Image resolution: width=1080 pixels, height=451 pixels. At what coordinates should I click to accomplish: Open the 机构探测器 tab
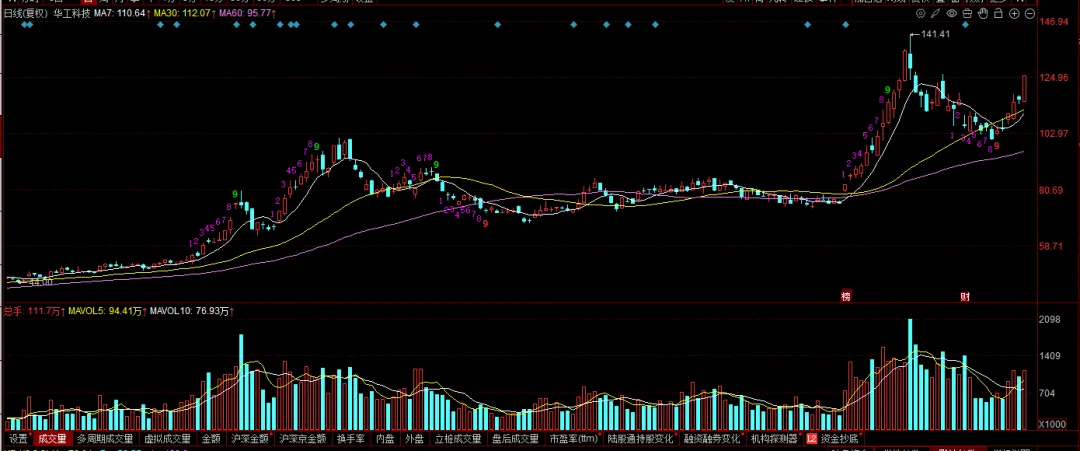[774, 439]
